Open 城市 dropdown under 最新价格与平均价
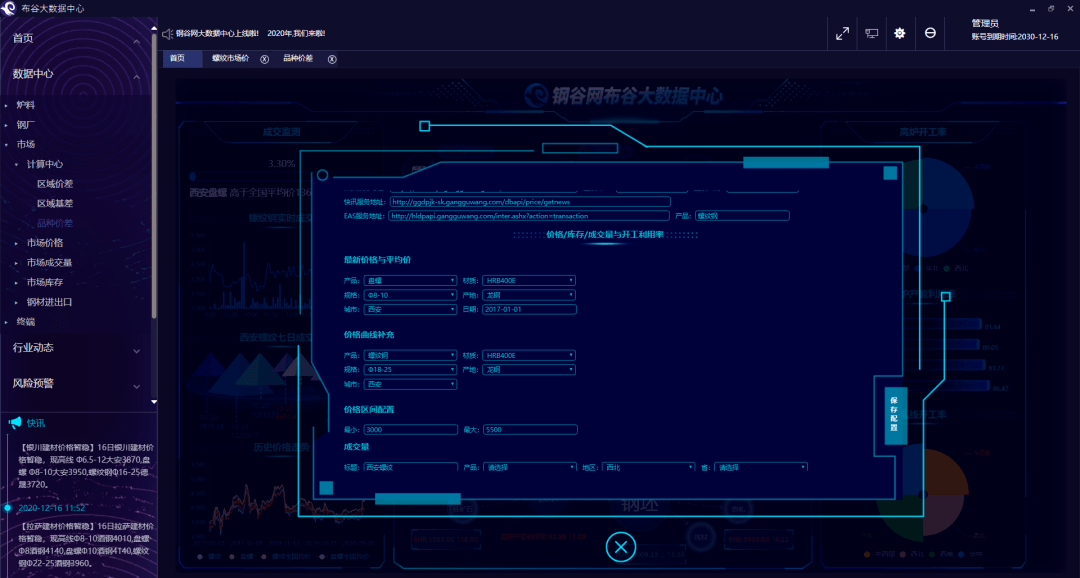The width and height of the screenshot is (1080, 578). pos(410,309)
